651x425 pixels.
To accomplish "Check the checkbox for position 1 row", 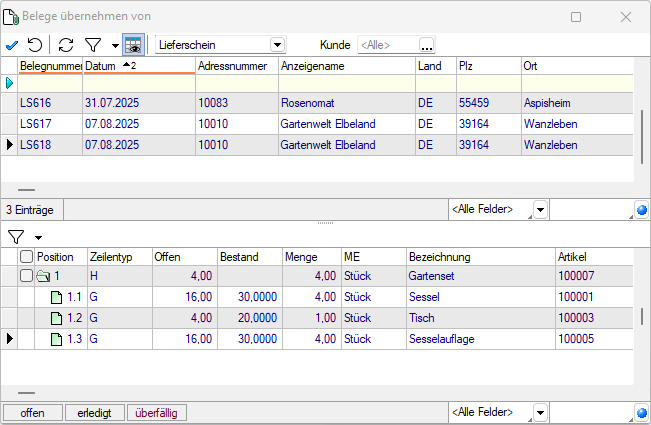I will 26,275.
